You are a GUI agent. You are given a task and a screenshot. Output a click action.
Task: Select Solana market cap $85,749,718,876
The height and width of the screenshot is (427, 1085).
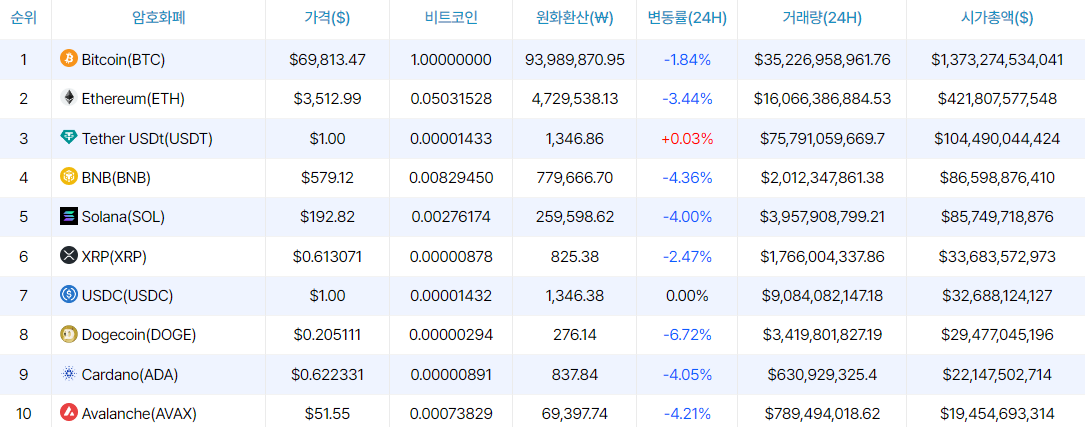[997, 217]
